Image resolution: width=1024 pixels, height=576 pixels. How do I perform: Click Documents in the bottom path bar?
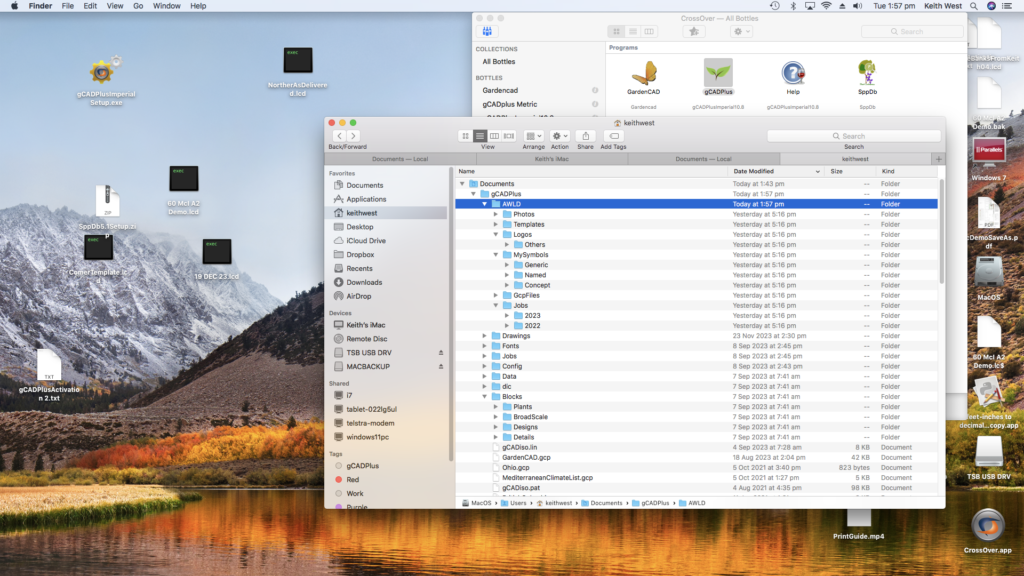pos(601,503)
